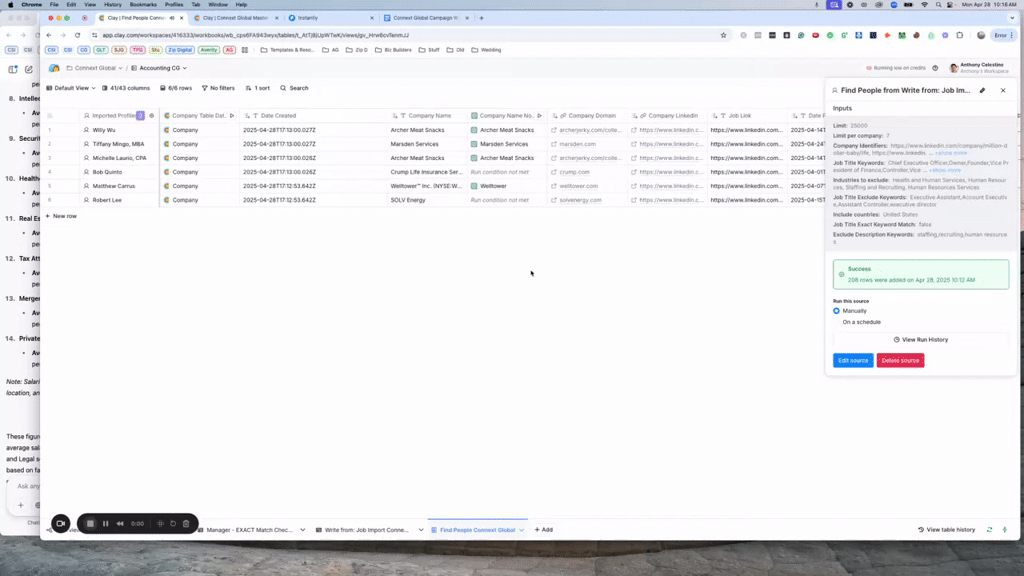Screen dimensions: 1024x576
Task: Open the 1 sort menu
Action: coord(257,88)
